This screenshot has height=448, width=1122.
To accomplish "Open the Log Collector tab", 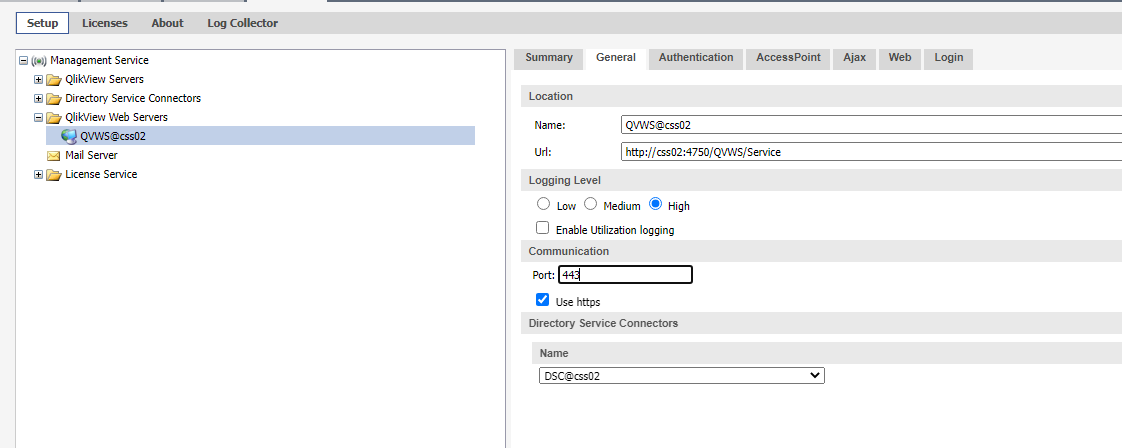I will [x=243, y=23].
